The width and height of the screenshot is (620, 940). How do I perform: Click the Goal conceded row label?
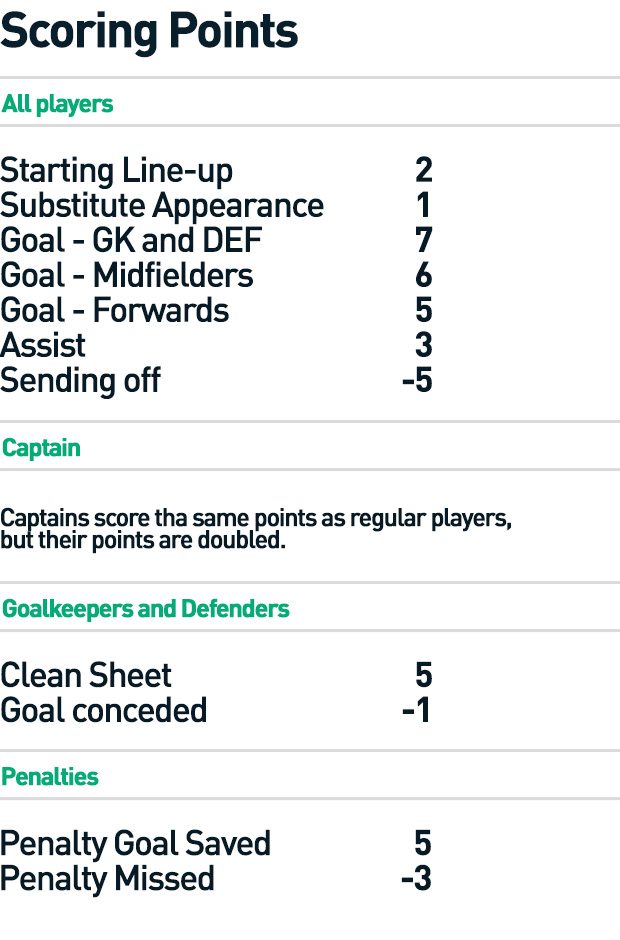[x=104, y=710]
